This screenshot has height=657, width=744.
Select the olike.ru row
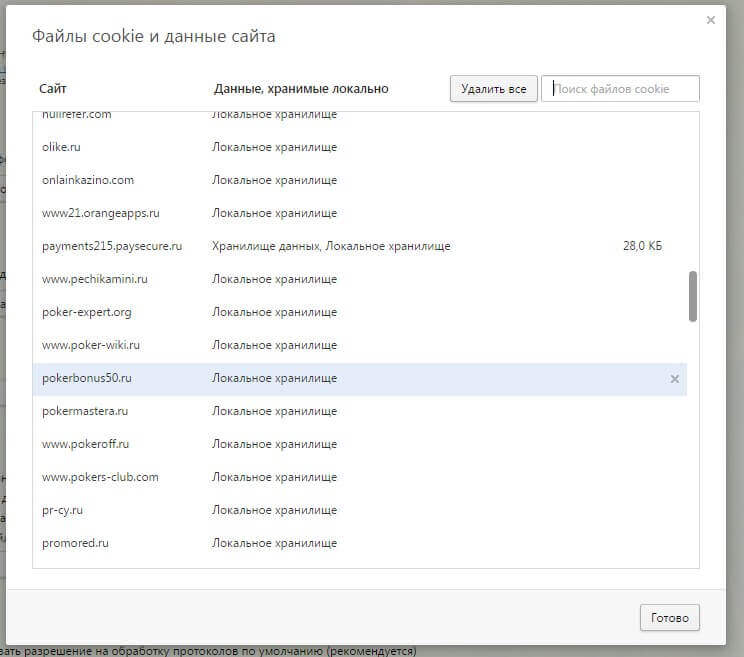click(62, 147)
